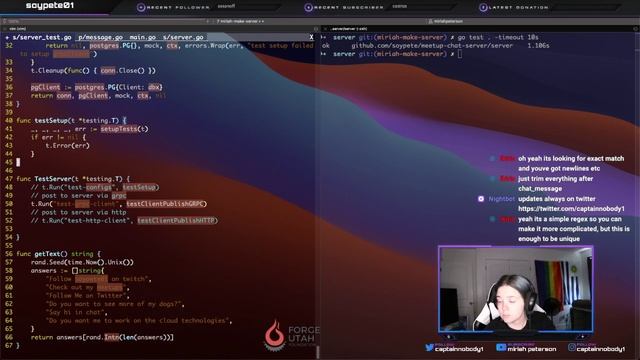Select the mirlah-make-server terminal tab
The height and width of the screenshot is (360, 640).
(x=240, y=21)
